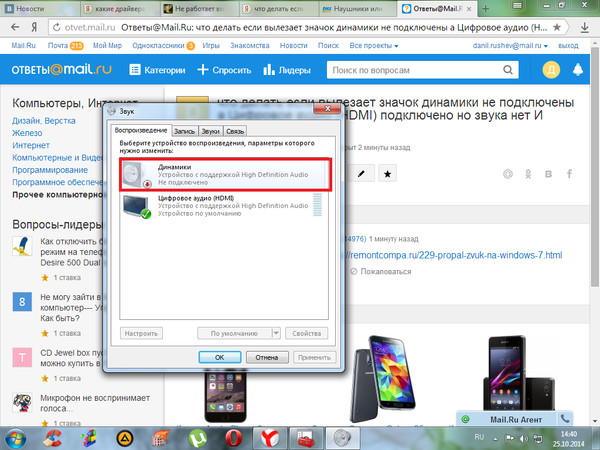Click "Спросить" to ask question
The image size is (600, 450).
(x=224, y=70)
